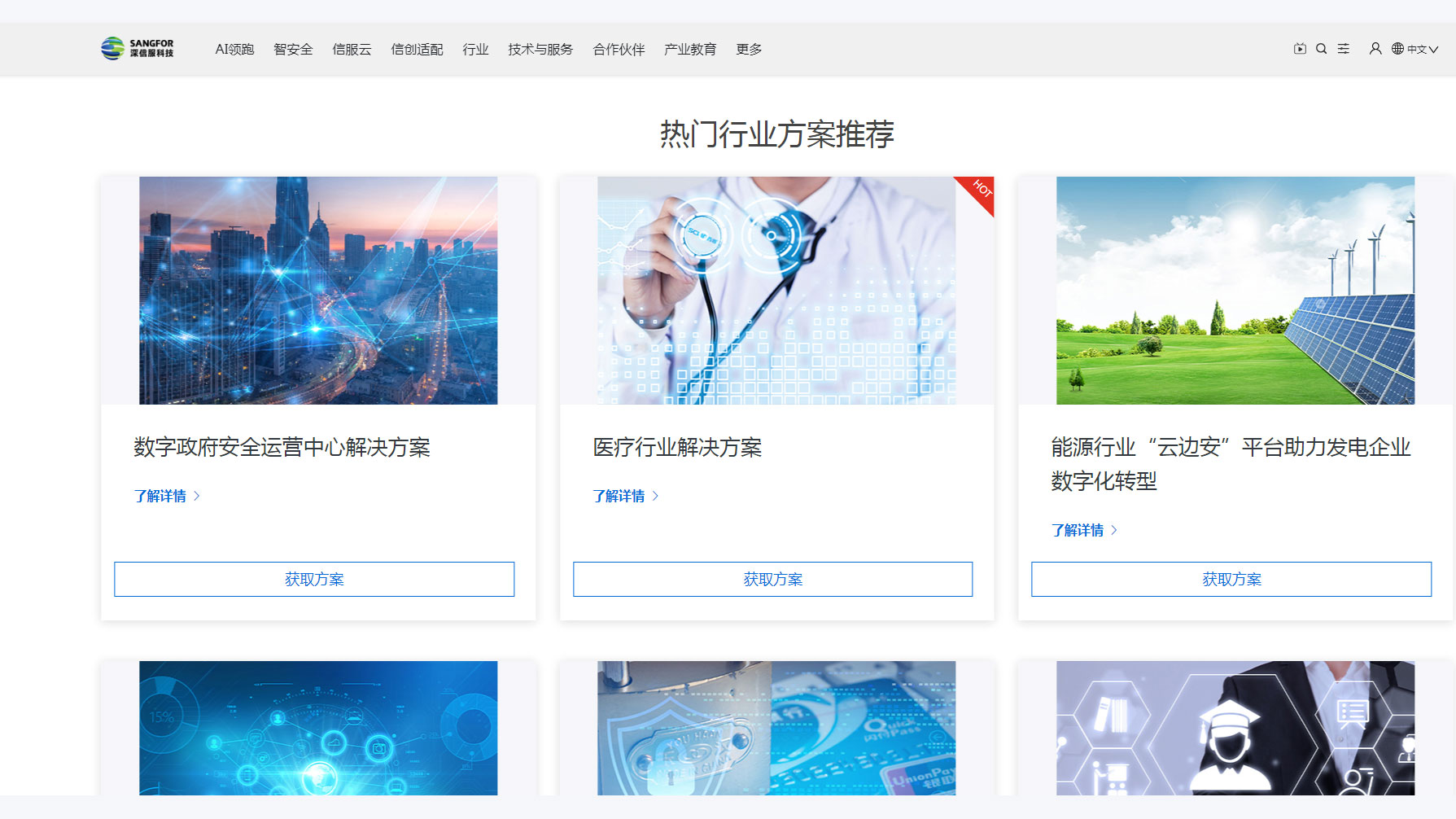This screenshot has width=1456, height=819.
Task: Open the video/TV icon in header
Action: pos(1300,49)
